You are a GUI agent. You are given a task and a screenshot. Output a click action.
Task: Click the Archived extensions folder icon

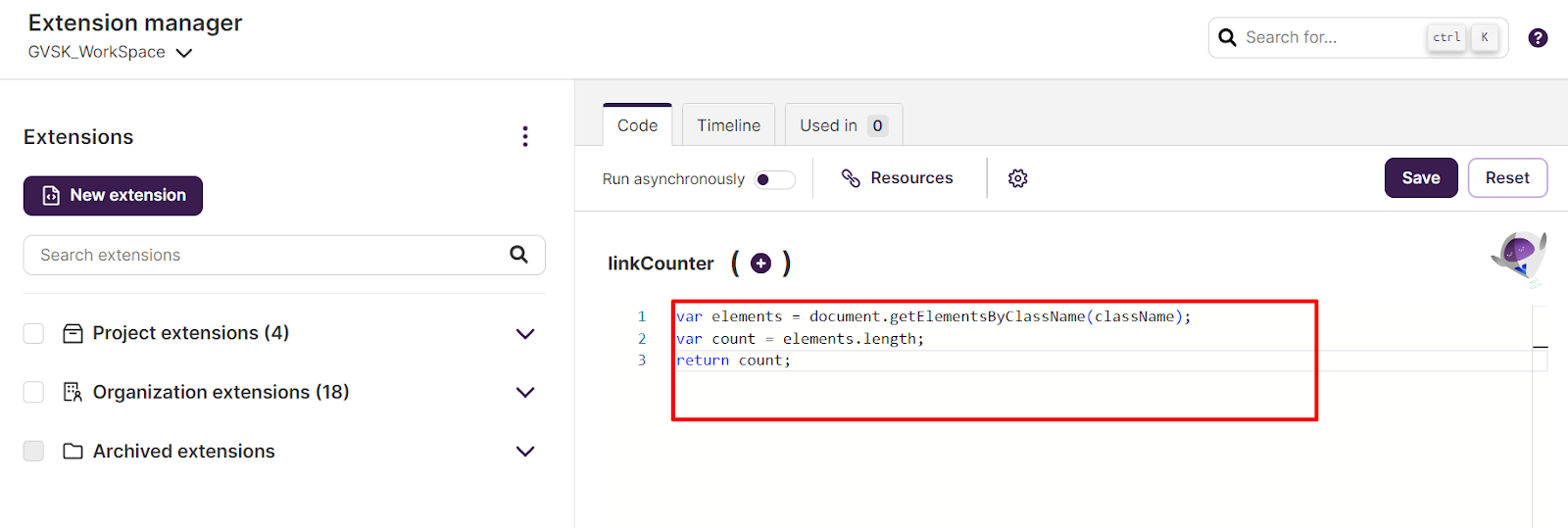pos(73,452)
